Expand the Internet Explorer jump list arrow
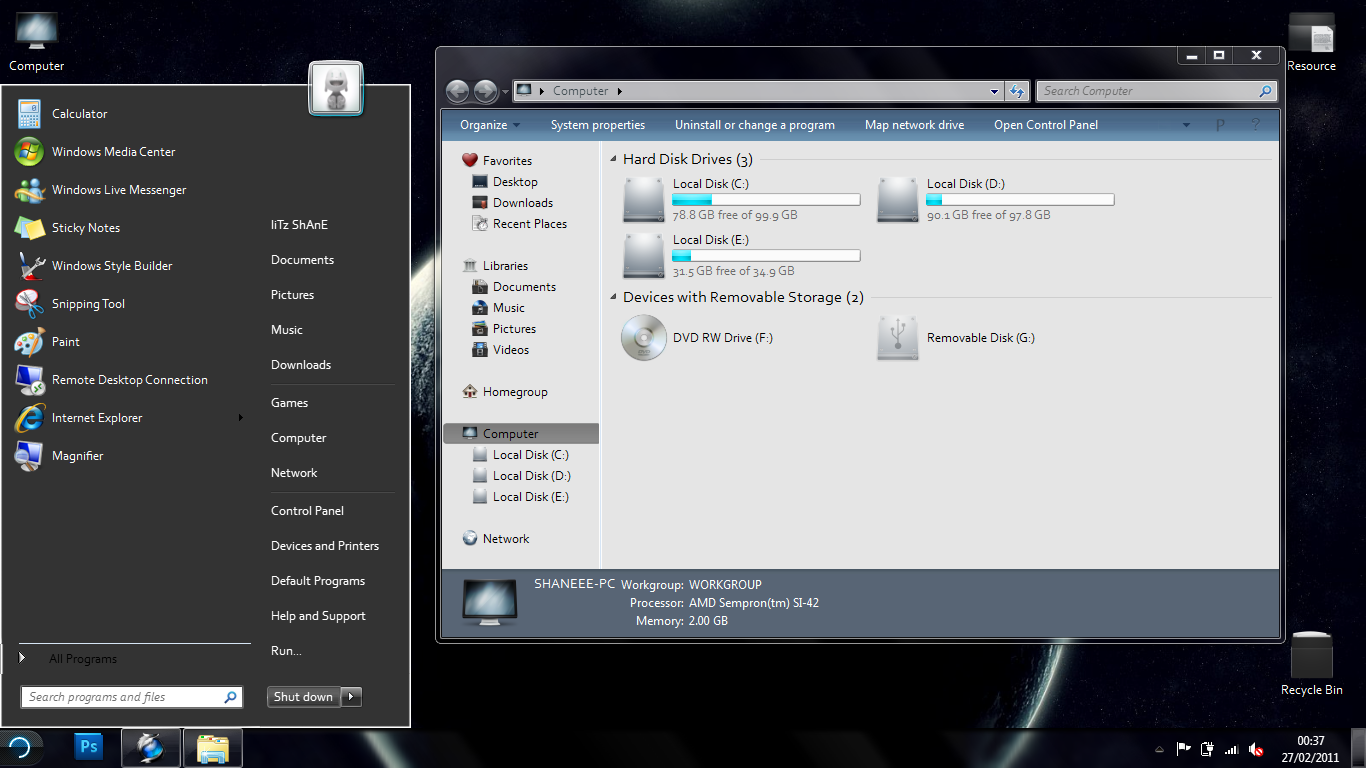Viewport: 1366px width, 768px height. click(x=241, y=418)
